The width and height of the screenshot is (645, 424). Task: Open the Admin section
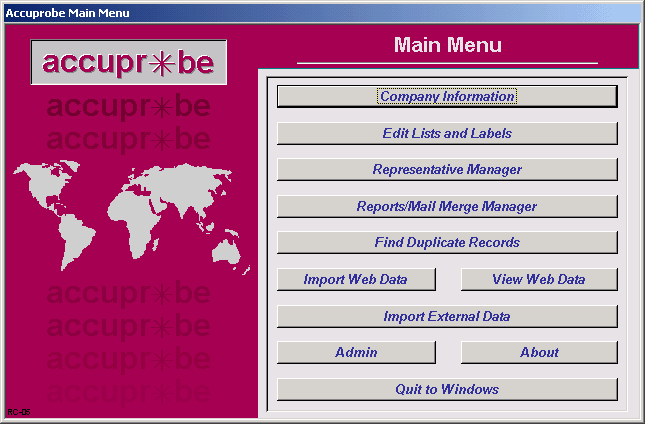pos(356,352)
